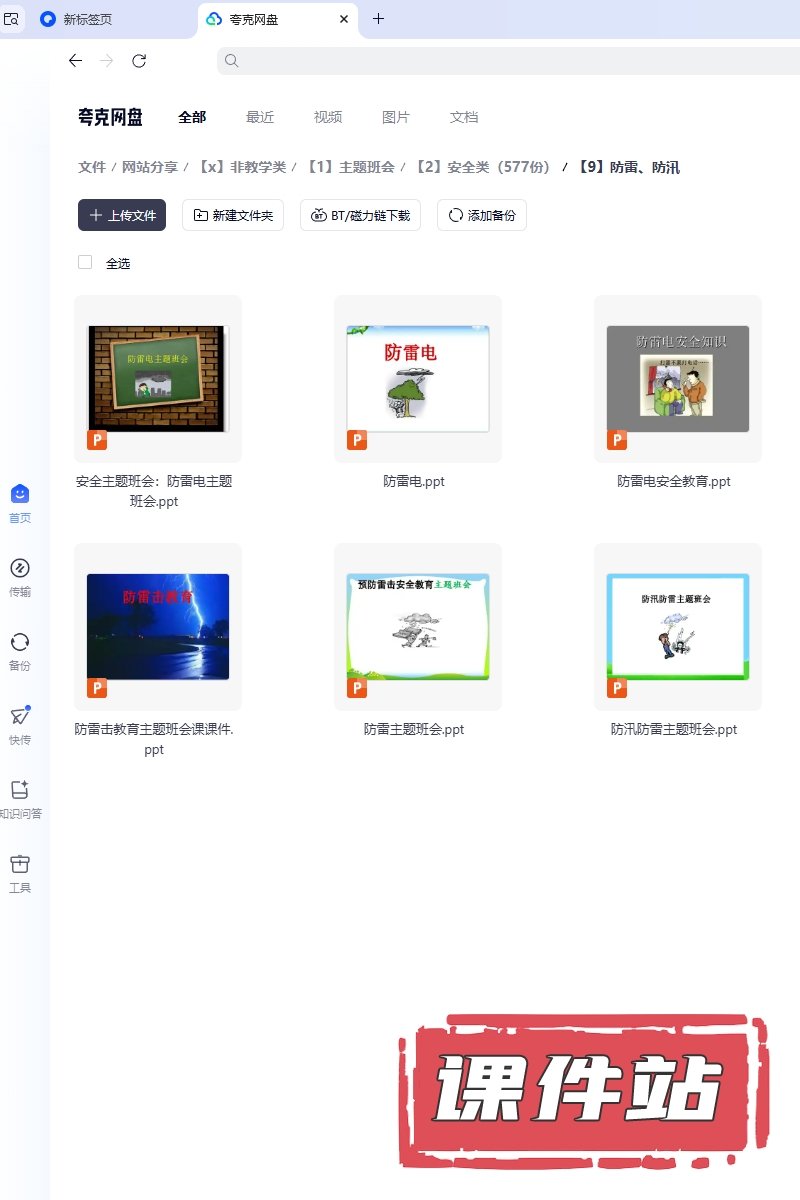Switch to the 文档 tab
Viewport: 800px width, 1200px height.
coord(464,117)
